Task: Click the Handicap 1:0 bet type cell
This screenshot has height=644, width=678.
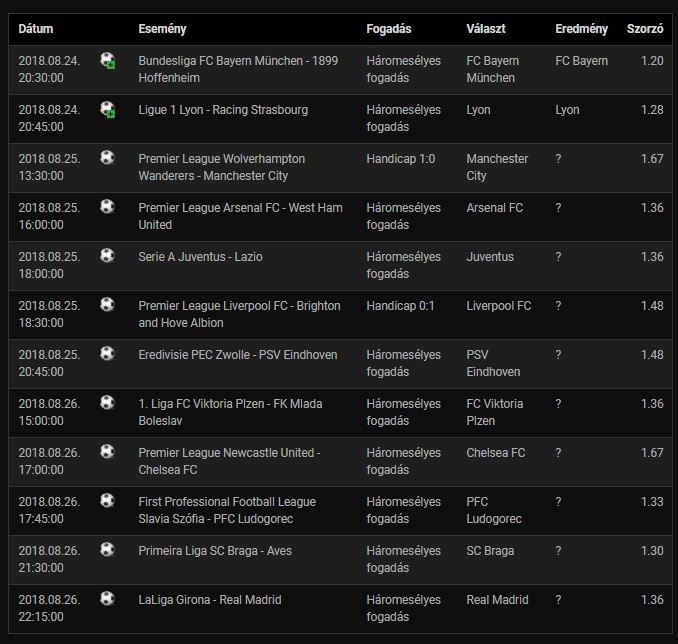Action: (x=401, y=159)
